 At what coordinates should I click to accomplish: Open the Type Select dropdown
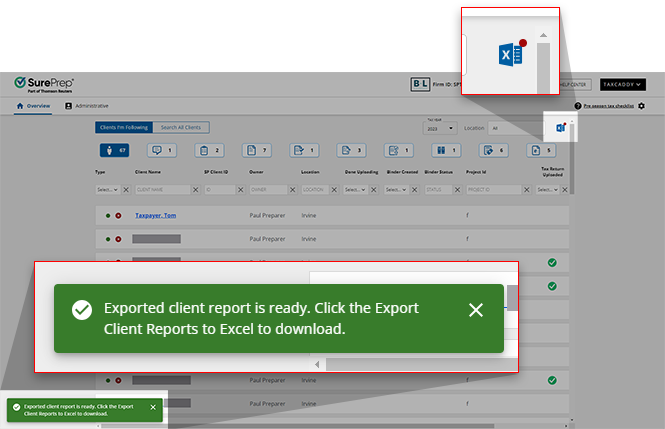click(107, 189)
